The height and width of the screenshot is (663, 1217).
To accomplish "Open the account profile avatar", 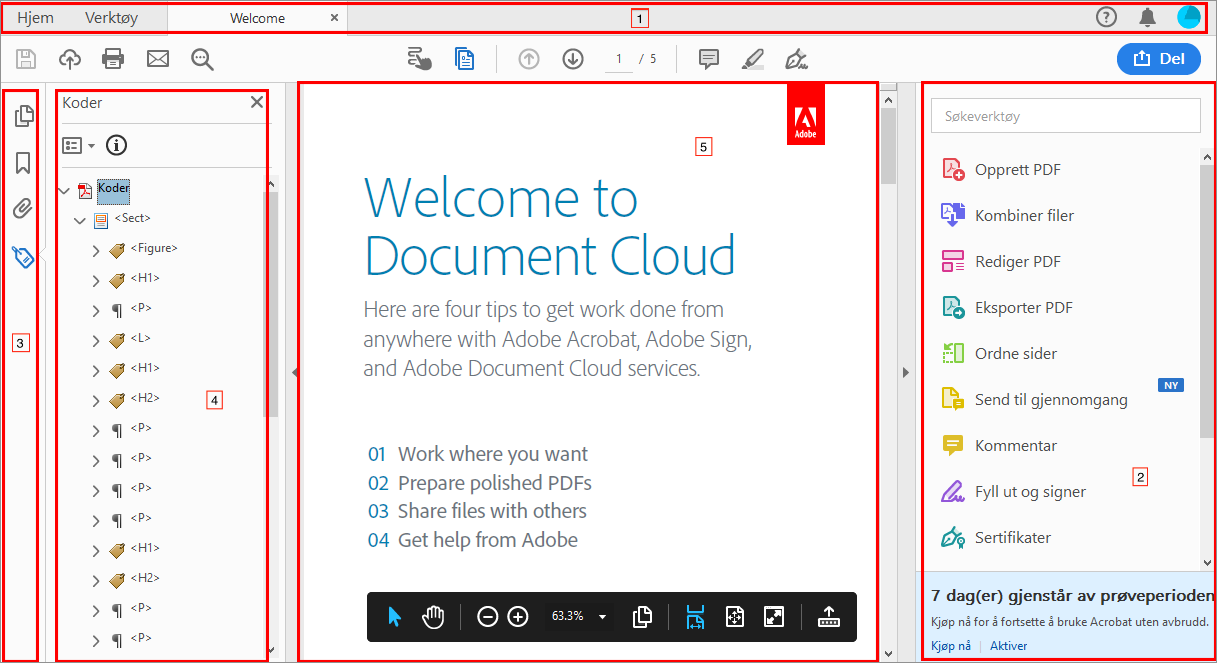I will pos(1189,16).
